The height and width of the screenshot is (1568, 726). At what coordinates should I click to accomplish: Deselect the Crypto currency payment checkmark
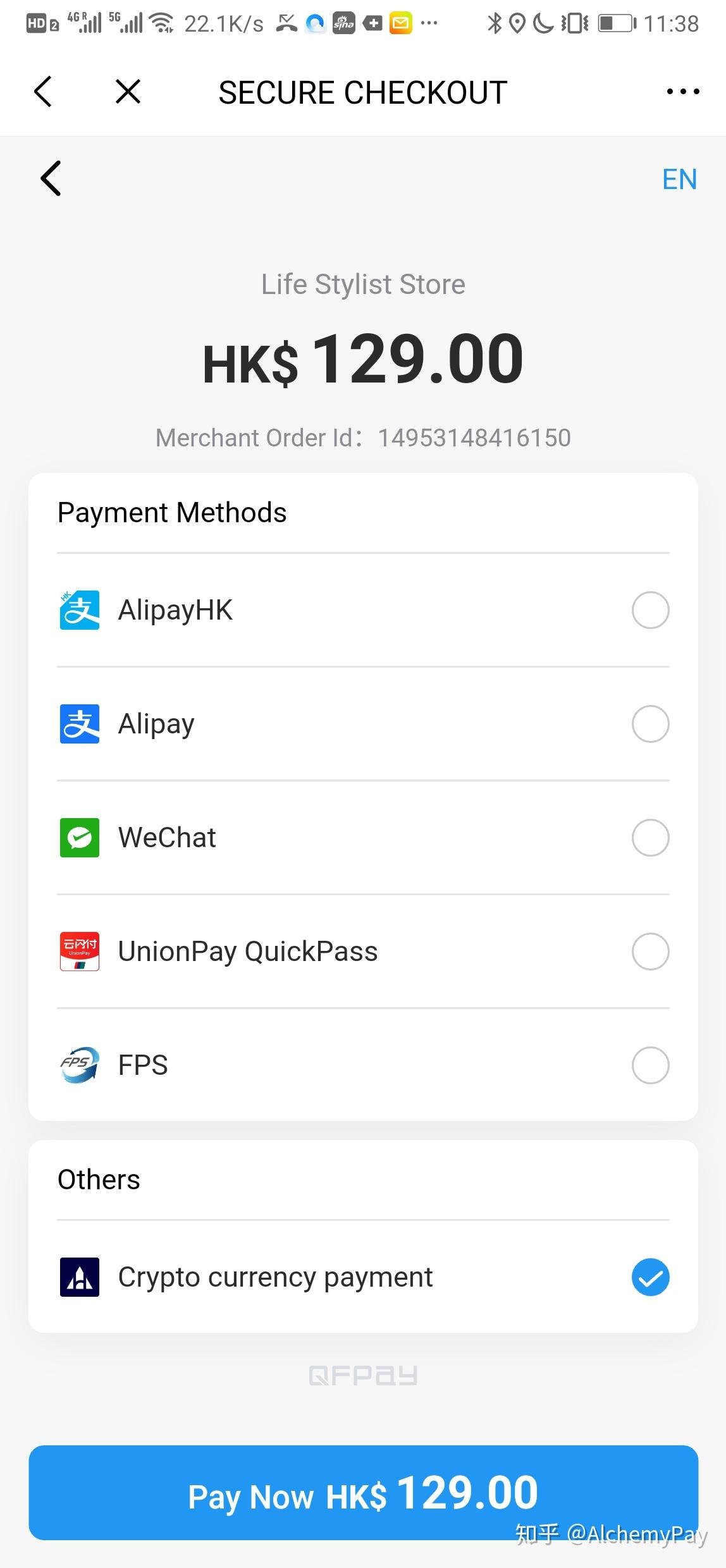(x=650, y=1277)
